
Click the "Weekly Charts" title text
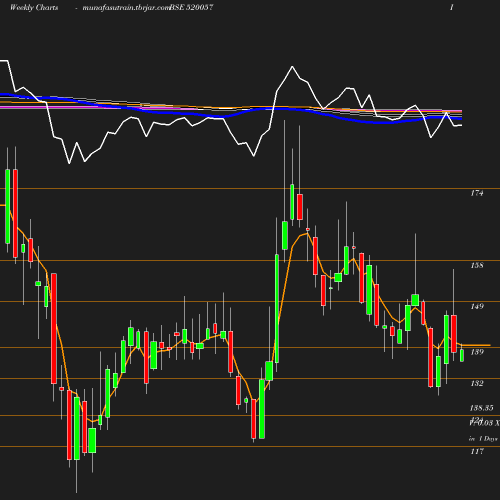click(x=34, y=7)
